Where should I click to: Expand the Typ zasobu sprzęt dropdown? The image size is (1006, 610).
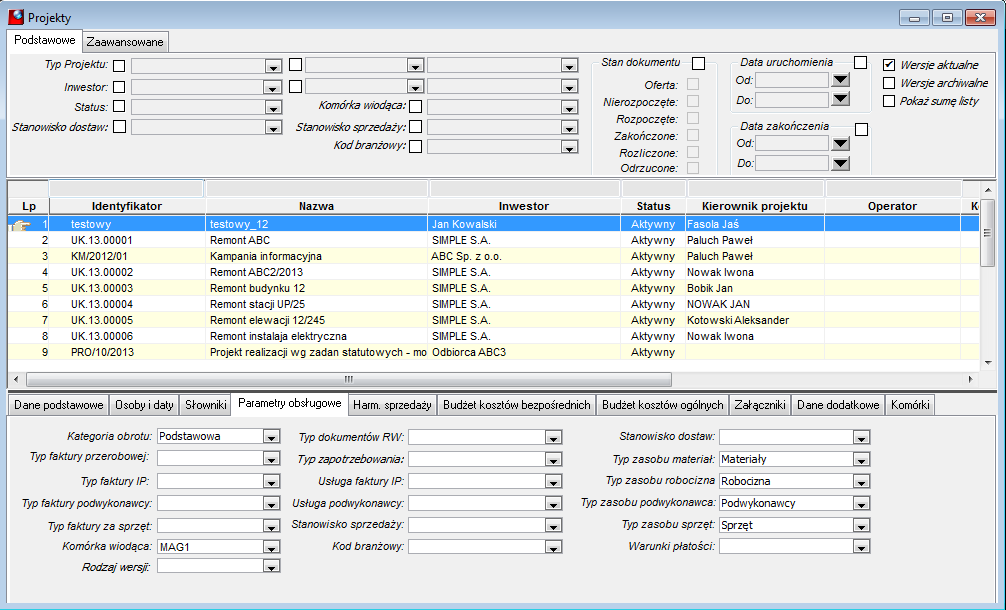click(x=861, y=525)
